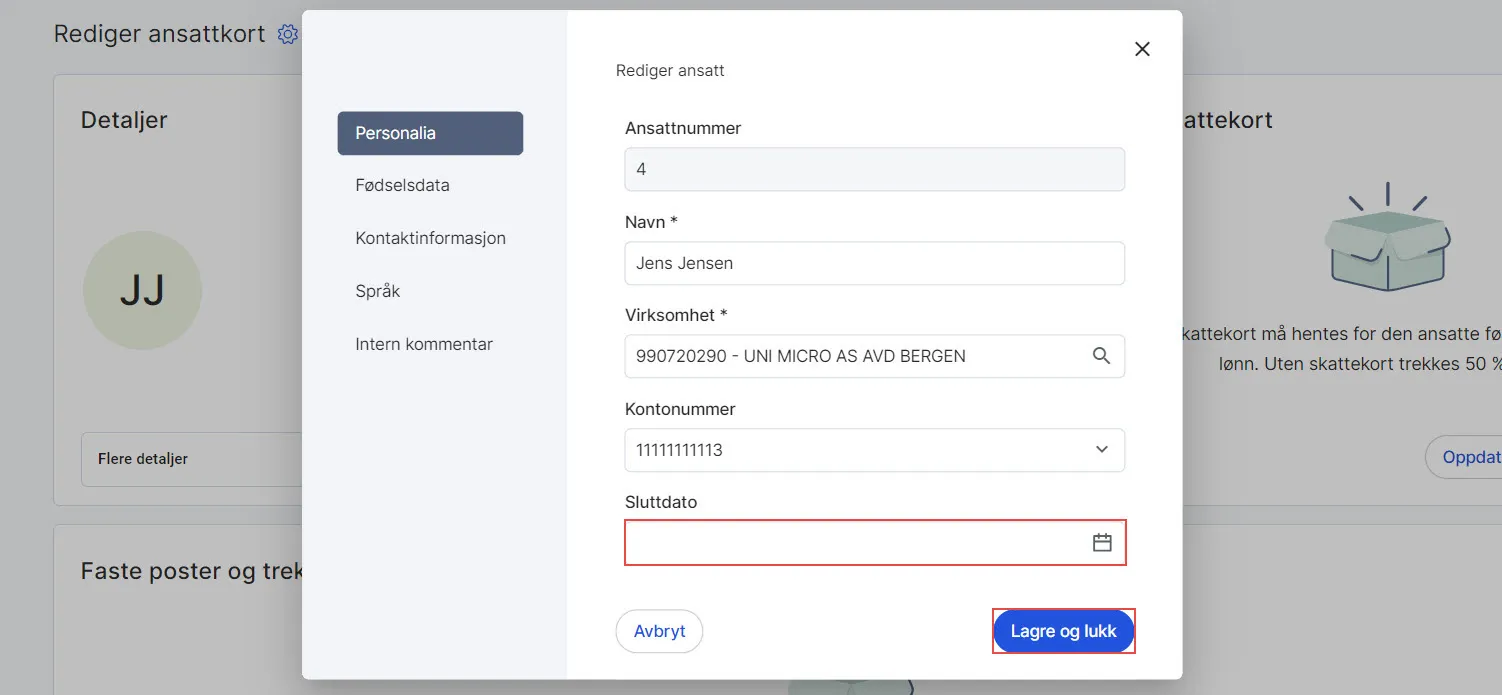The width and height of the screenshot is (1502, 695).
Task: Select the Personalia section
Action: click(430, 132)
